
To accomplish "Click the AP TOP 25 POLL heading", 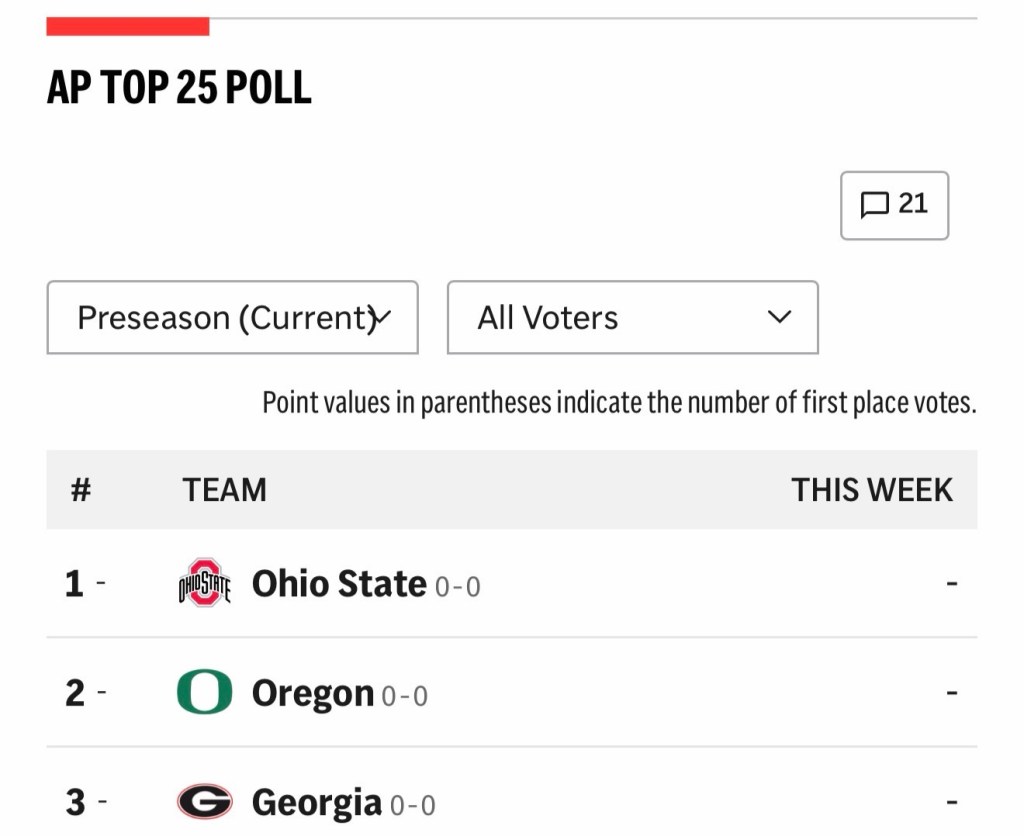I will coord(179,87).
